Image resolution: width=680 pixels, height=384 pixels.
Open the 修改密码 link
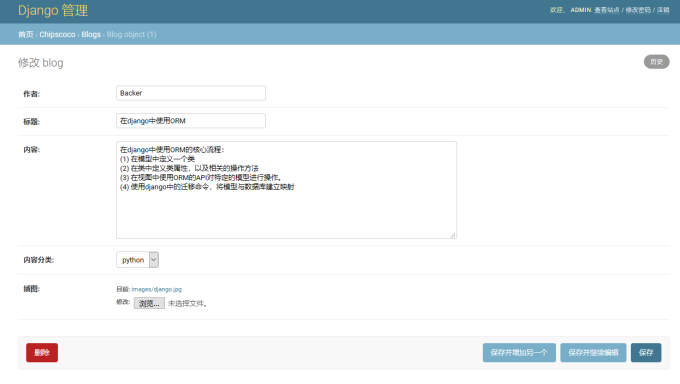[x=638, y=10]
